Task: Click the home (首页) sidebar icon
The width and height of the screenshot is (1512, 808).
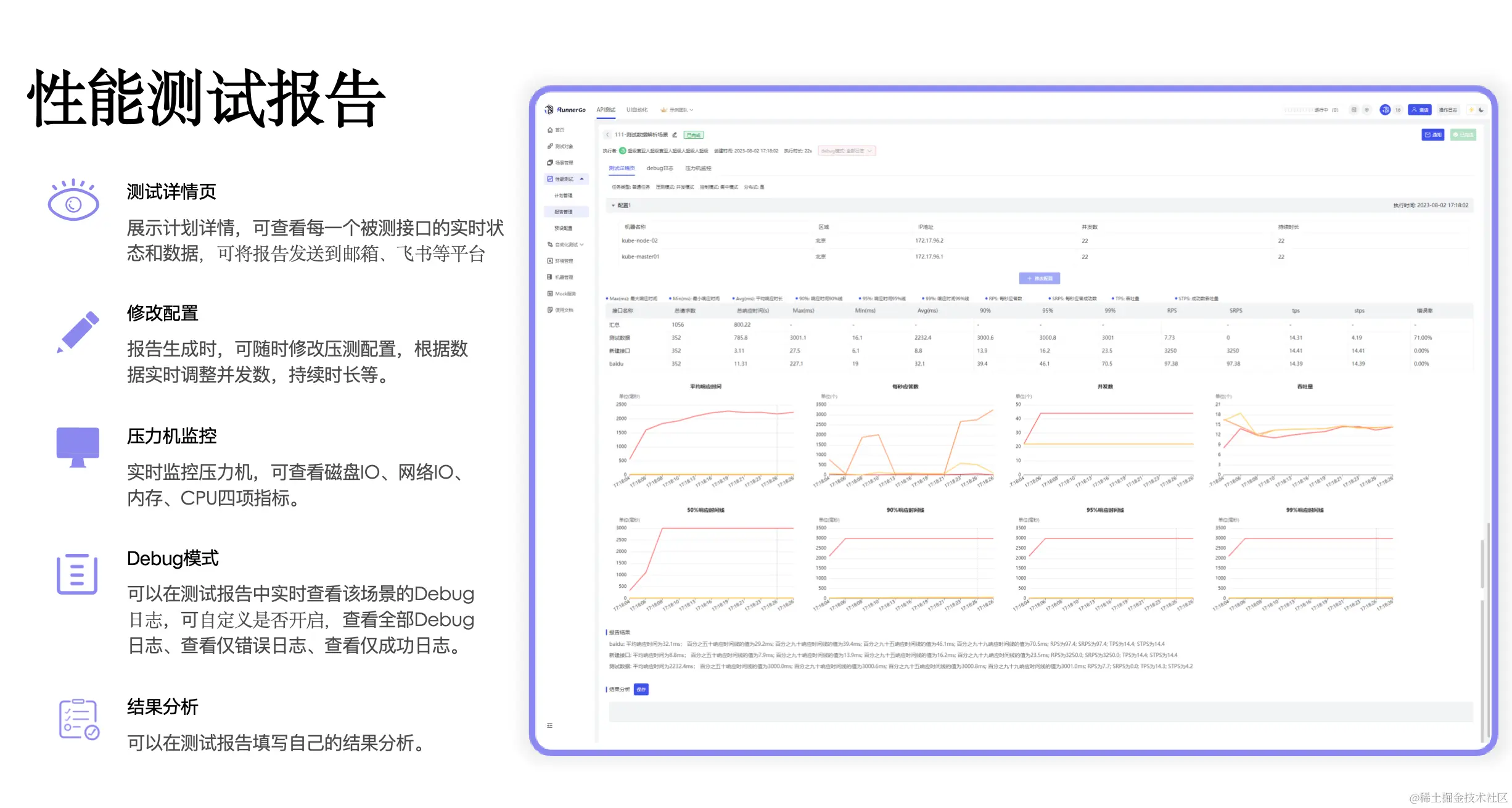Action: 550,130
